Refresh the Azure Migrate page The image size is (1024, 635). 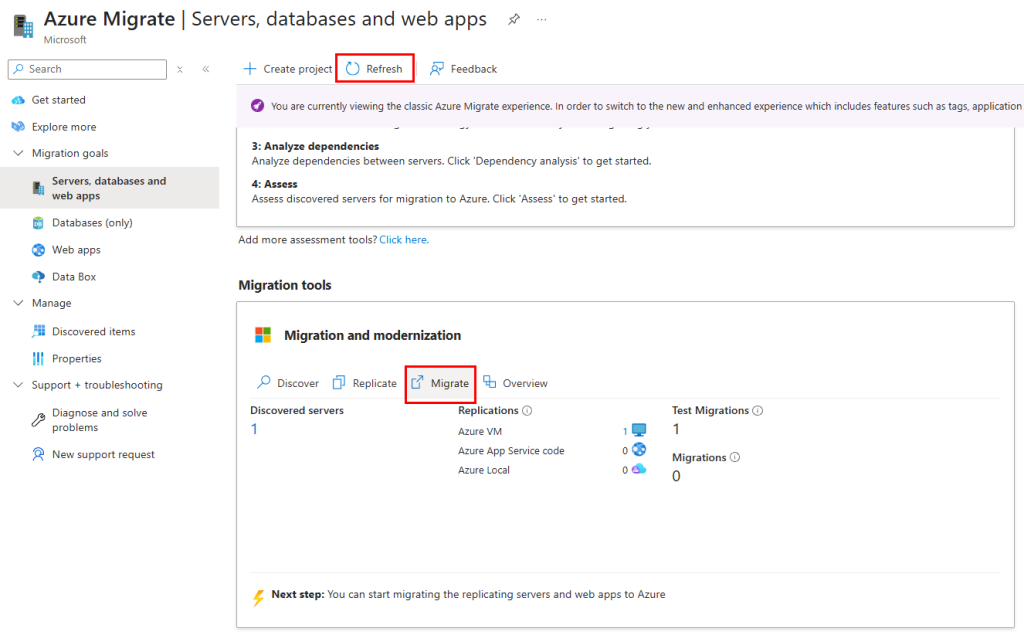pos(374,69)
